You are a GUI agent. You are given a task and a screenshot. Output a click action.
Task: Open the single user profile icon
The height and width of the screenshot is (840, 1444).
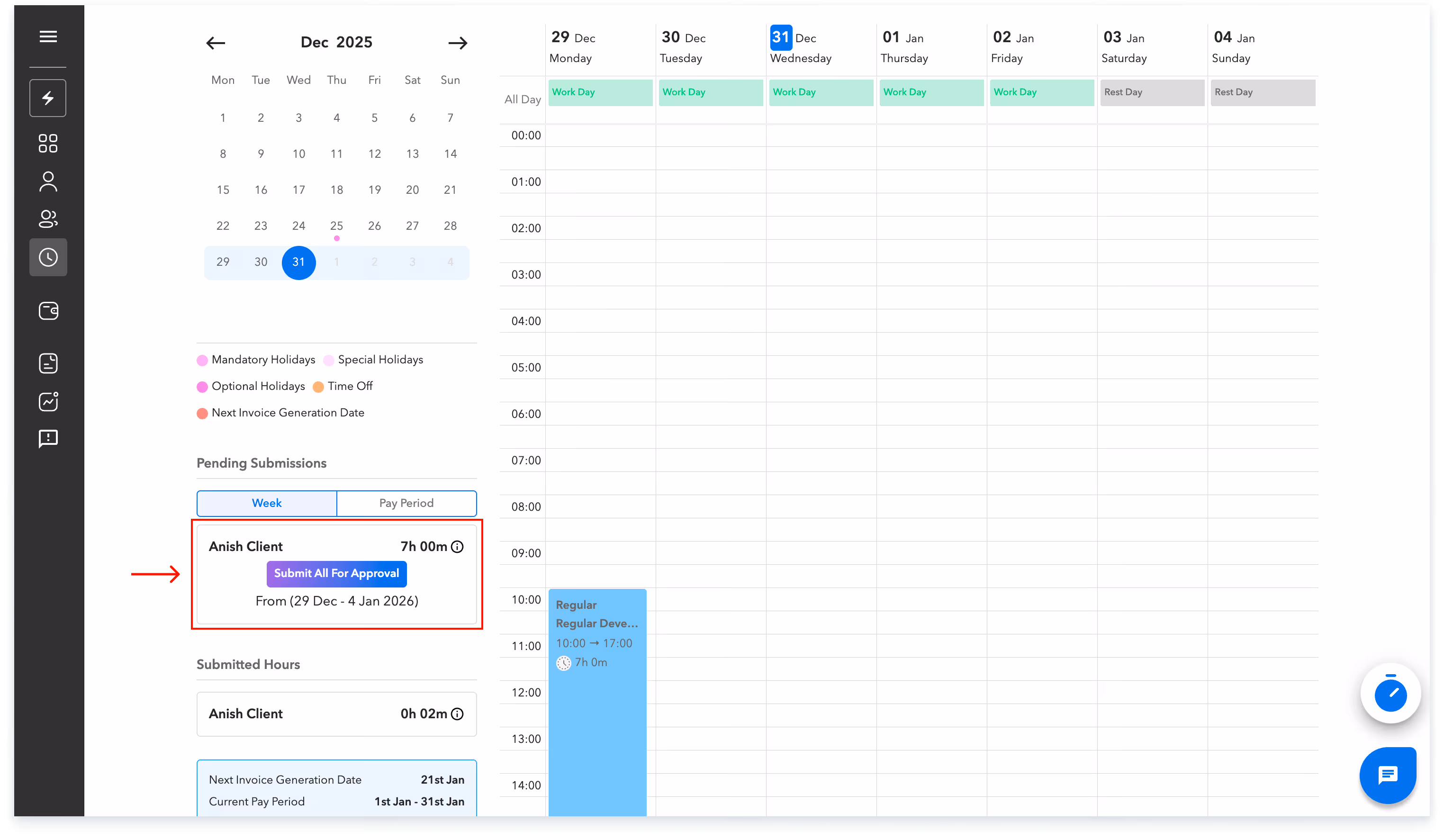[48, 181]
